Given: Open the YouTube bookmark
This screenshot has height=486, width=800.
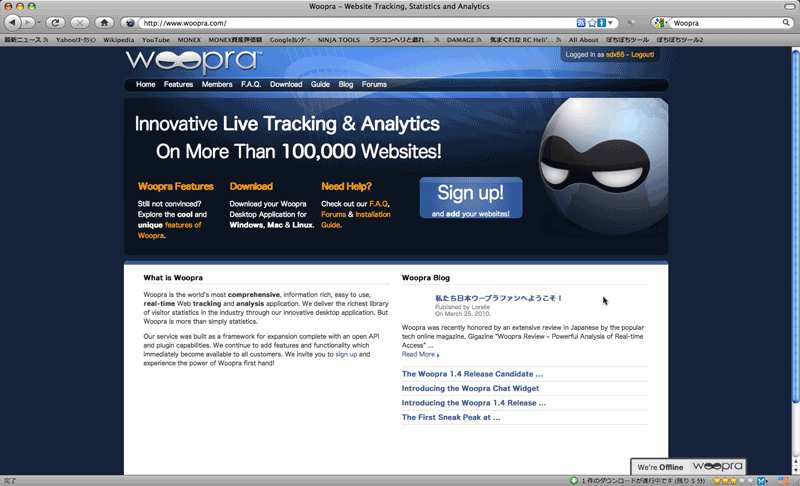Looking at the screenshot, I should (x=156, y=40).
